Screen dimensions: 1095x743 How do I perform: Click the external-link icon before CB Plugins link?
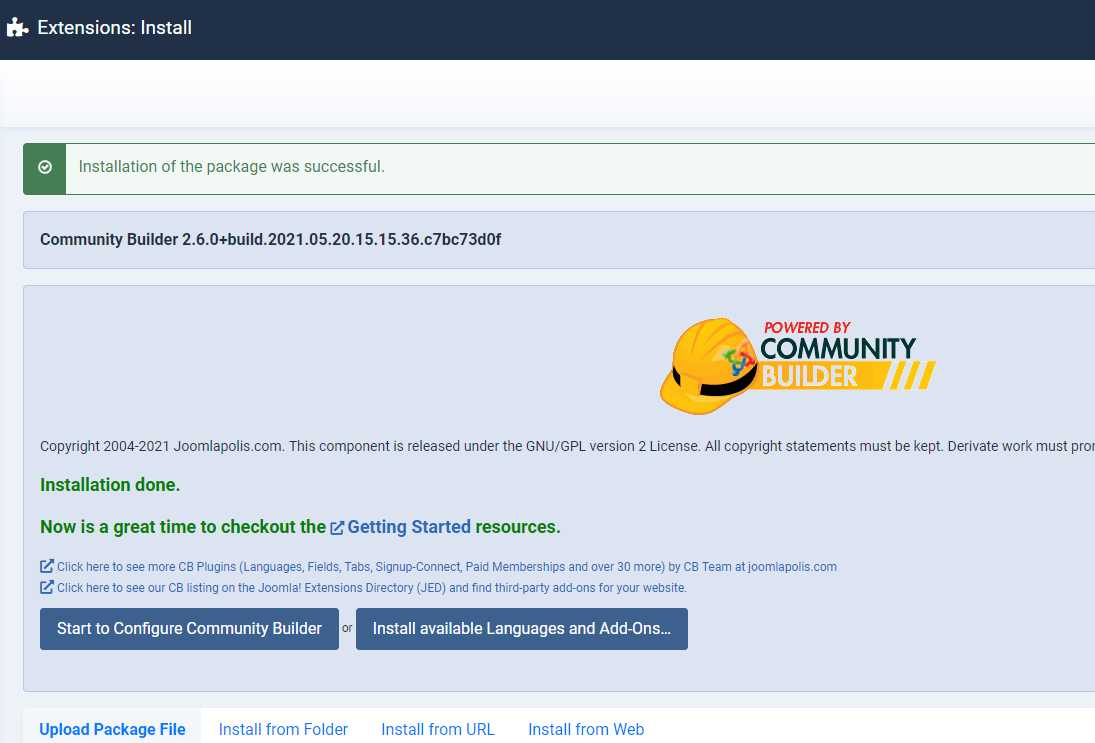click(x=47, y=566)
